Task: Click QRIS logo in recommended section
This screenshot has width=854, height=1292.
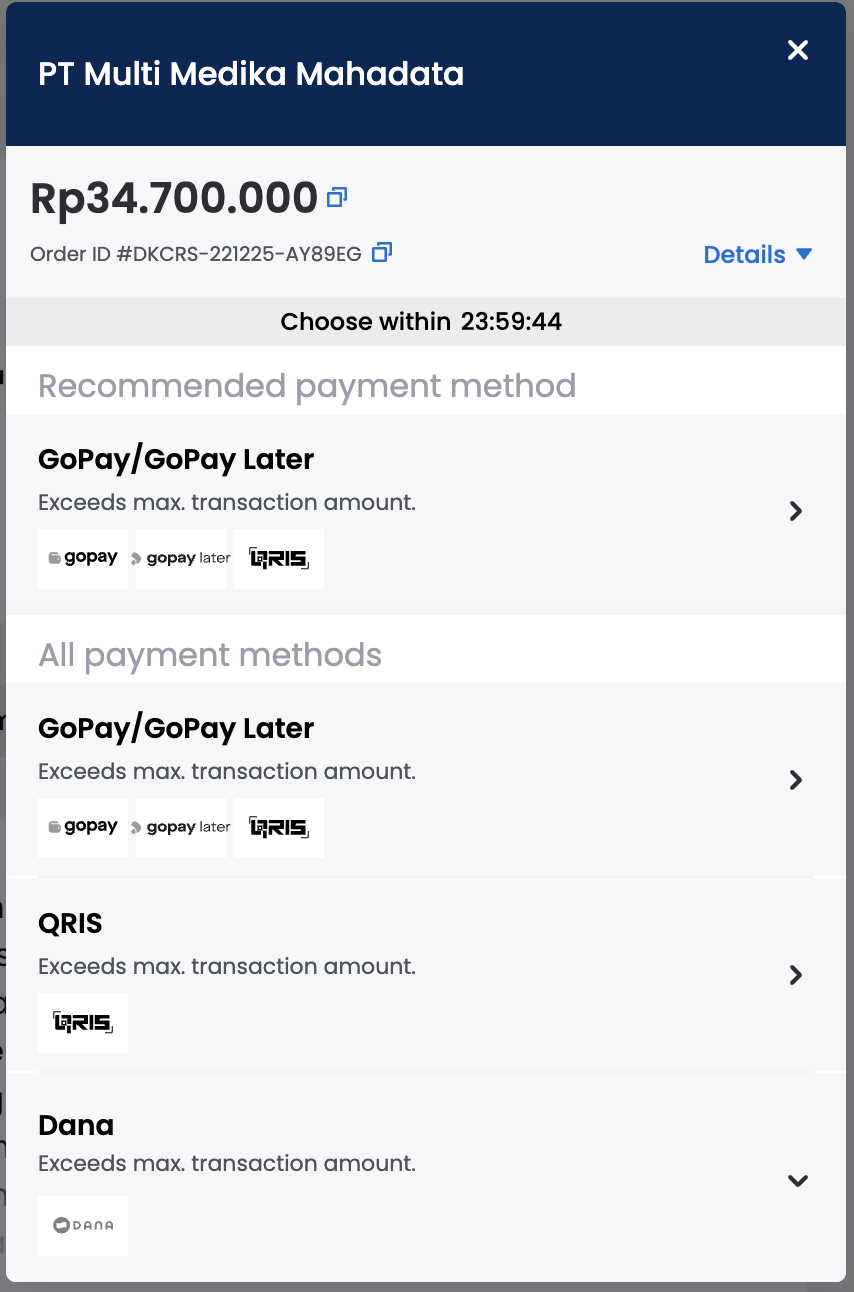Action: [279, 558]
